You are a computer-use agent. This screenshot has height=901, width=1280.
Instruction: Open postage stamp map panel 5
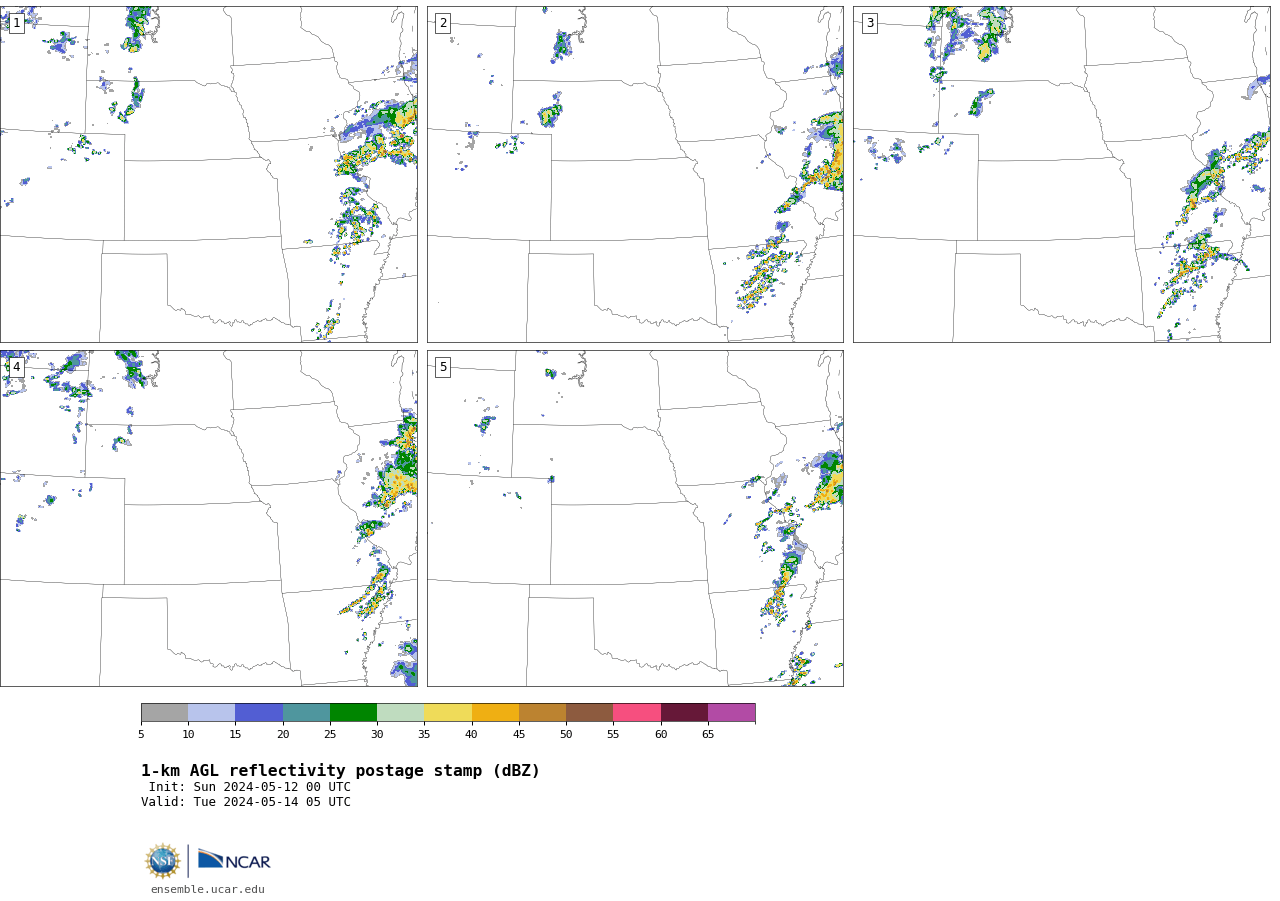635,518
